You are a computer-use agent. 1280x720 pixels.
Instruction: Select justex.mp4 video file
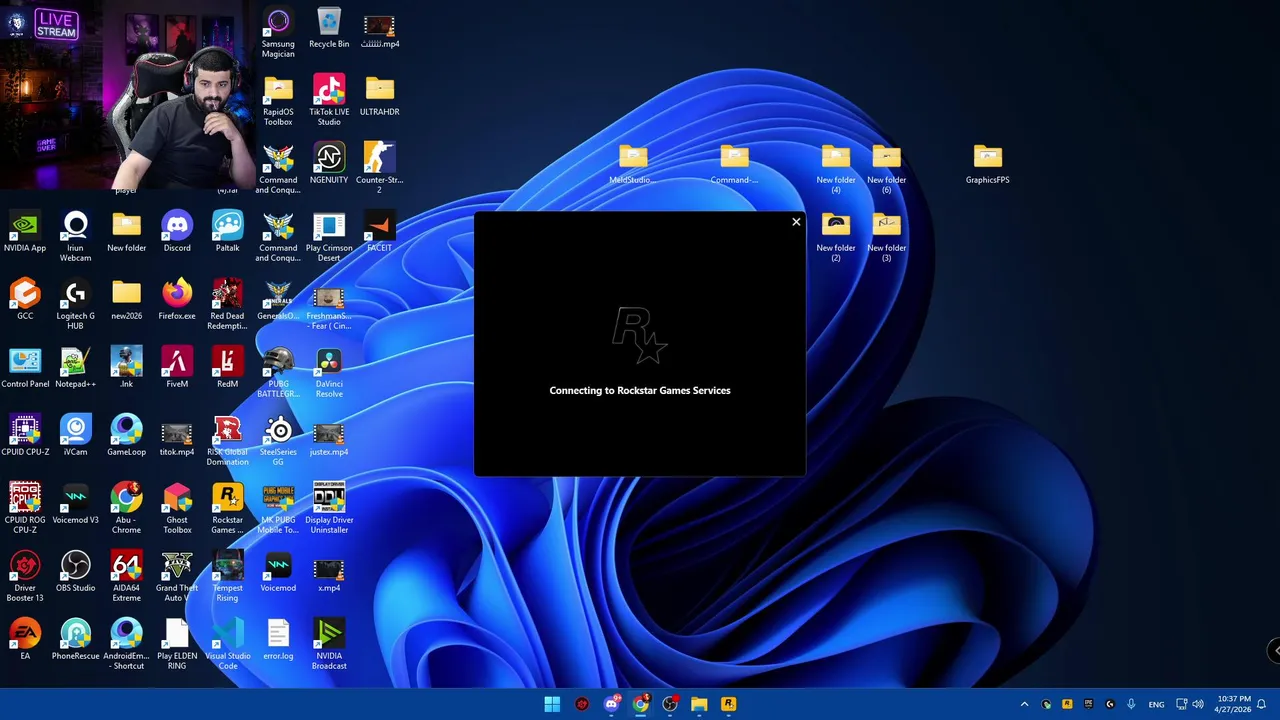[329, 436]
